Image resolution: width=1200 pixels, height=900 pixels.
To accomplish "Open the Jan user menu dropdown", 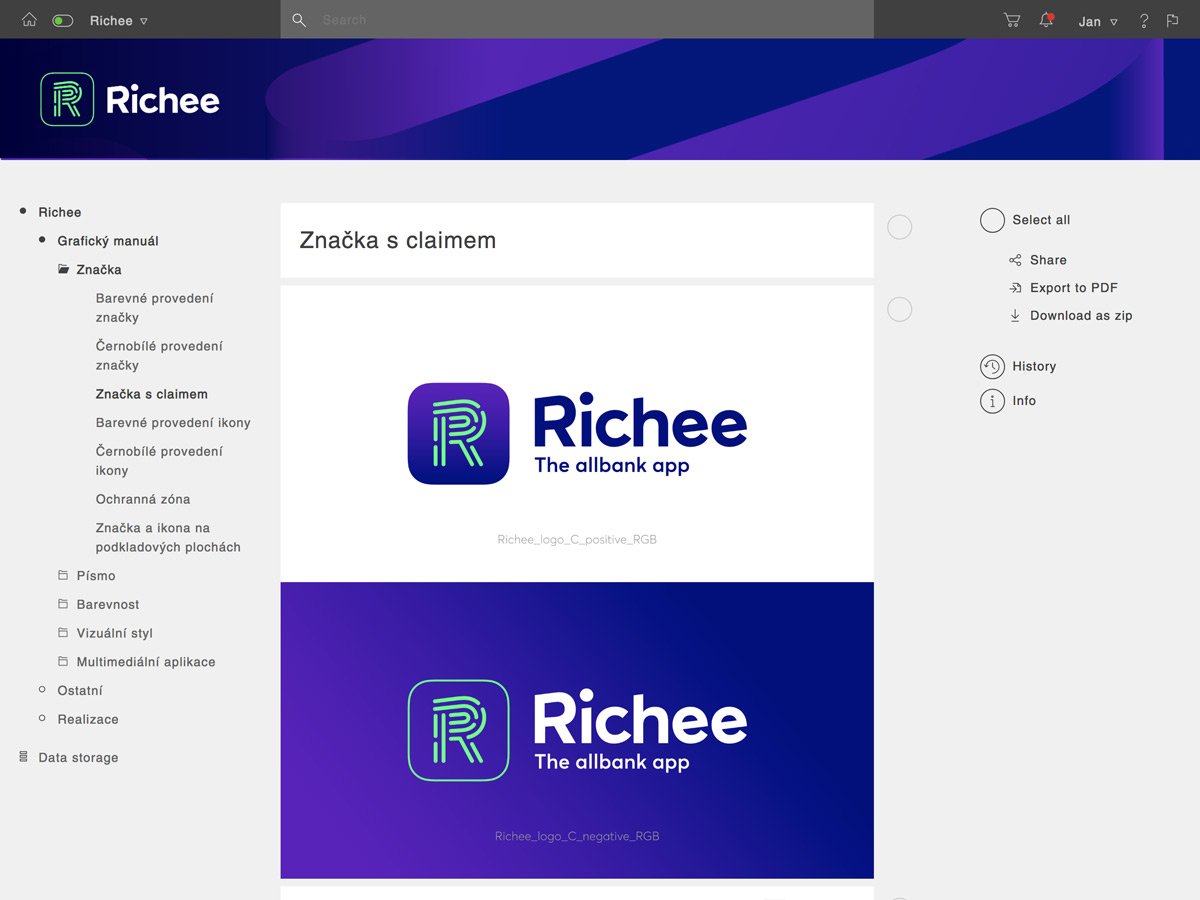I will click(x=1098, y=21).
